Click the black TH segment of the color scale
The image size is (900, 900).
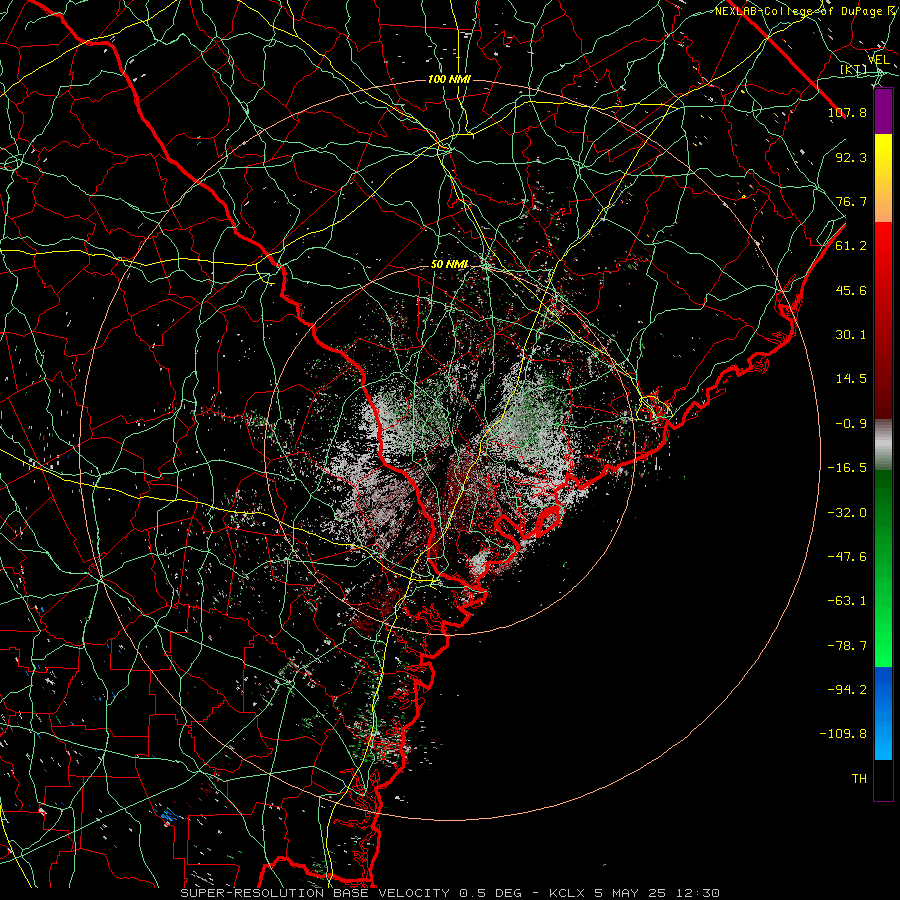tap(883, 779)
